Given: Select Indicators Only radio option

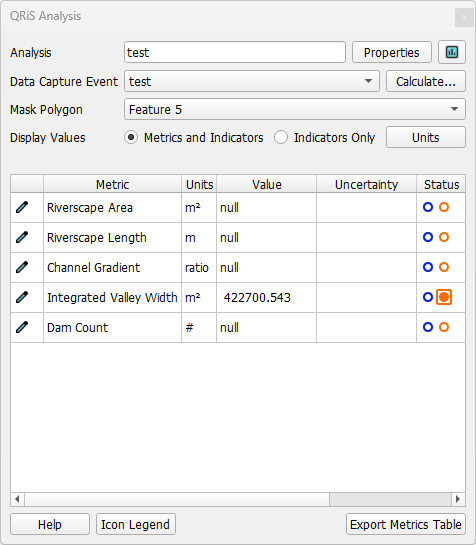Looking at the screenshot, I should (281, 137).
